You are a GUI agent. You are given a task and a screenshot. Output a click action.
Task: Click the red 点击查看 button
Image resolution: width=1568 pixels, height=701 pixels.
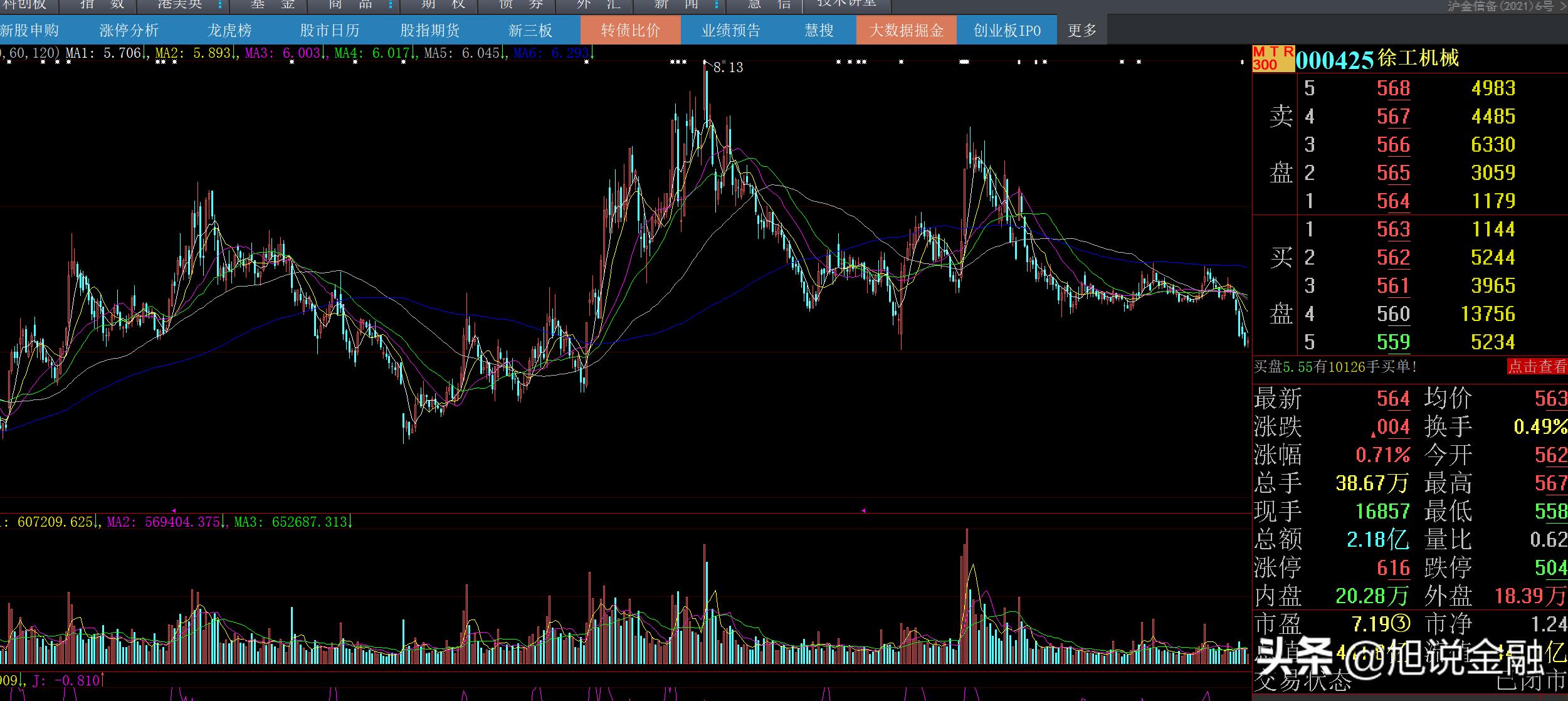click(1537, 367)
